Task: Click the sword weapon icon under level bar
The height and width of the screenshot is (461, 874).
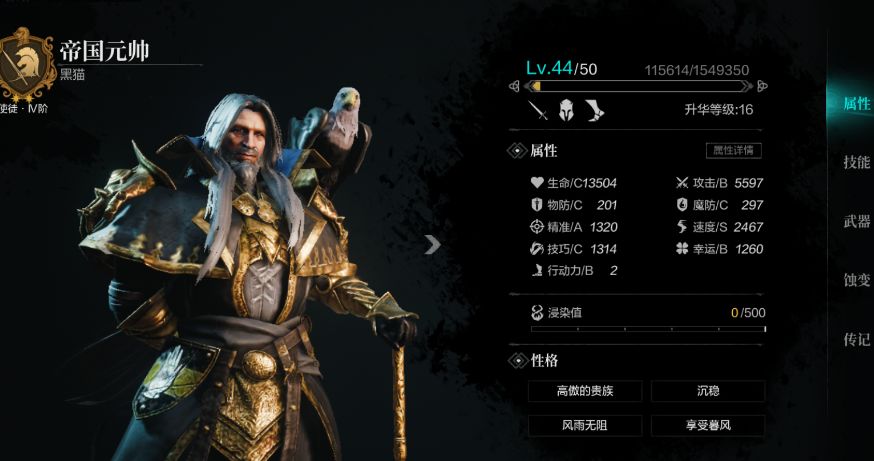Action: pos(538,110)
